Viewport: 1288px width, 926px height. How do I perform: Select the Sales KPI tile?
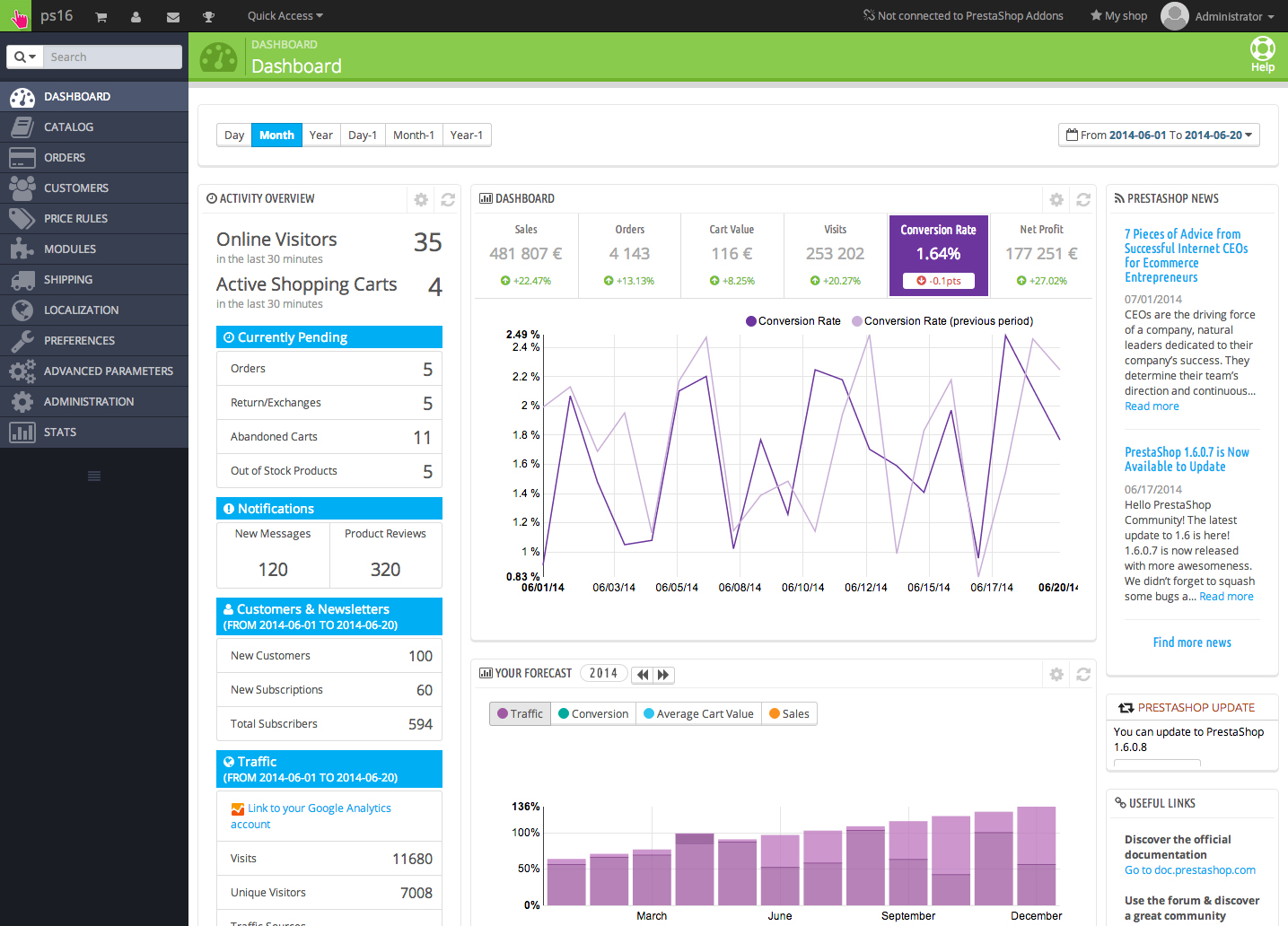tap(526, 256)
